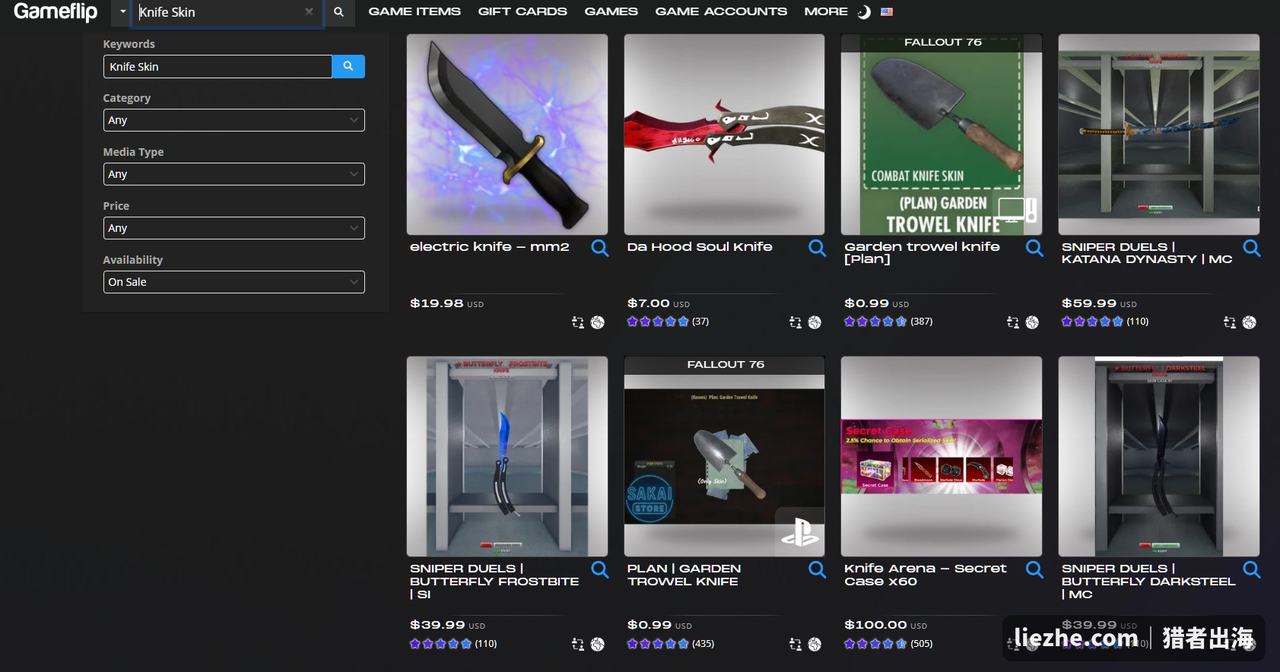The width and height of the screenshot is (1280, 672).
Task: Open the PLAN Garden Trowel Knife PlayStation image
Action: click(x=724, y=456)
